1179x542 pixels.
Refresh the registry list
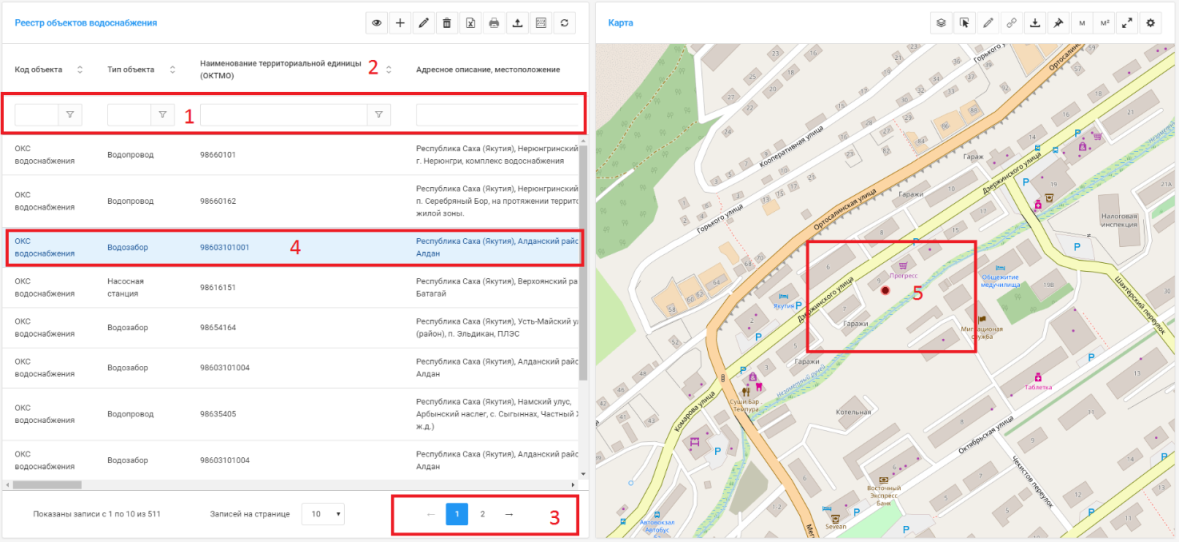click(x=565, y=23)
